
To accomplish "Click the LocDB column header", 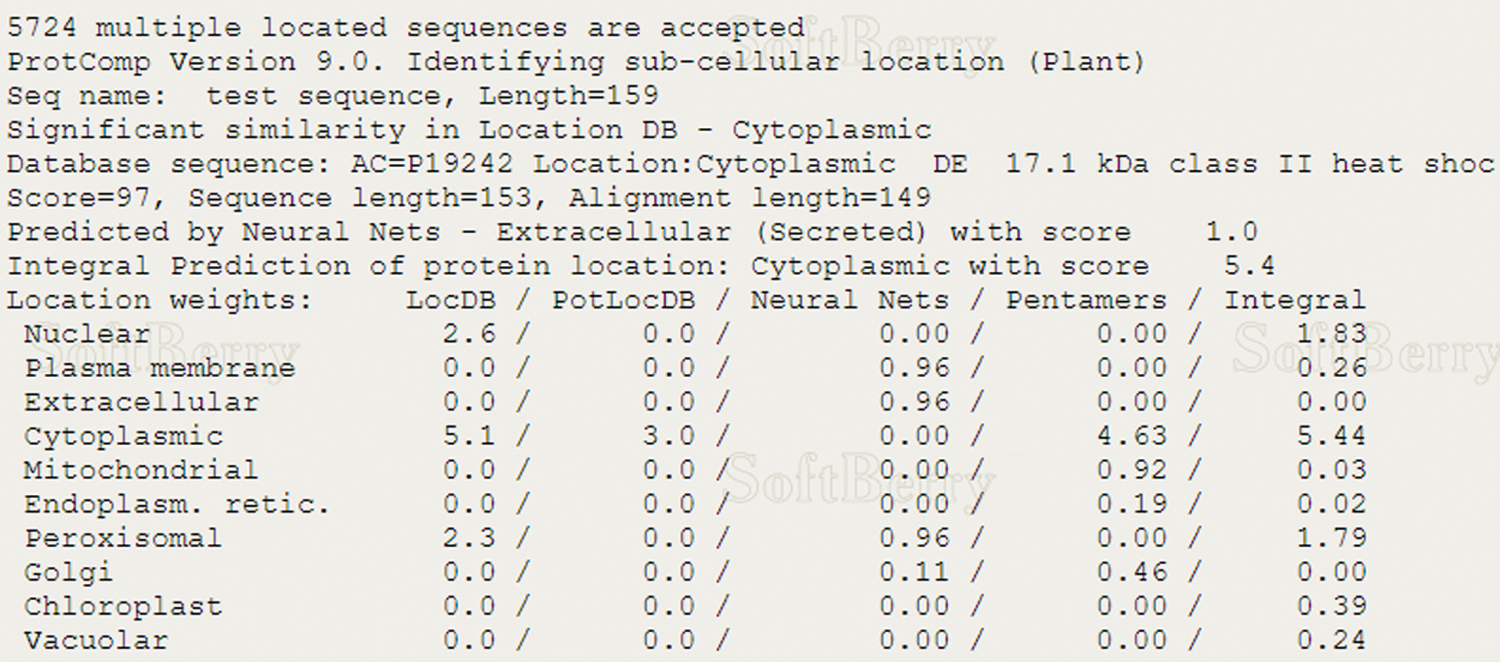I will pos(450,300).
